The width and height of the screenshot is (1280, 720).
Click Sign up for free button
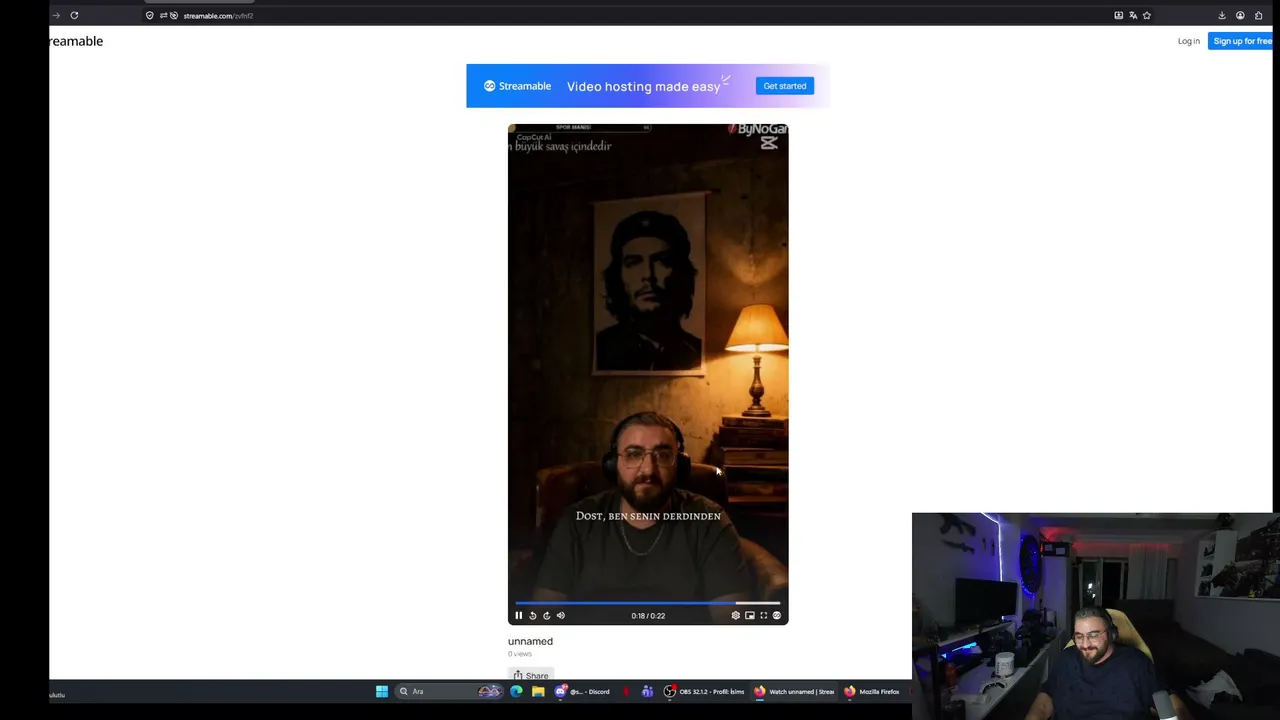coord(1242,41)
